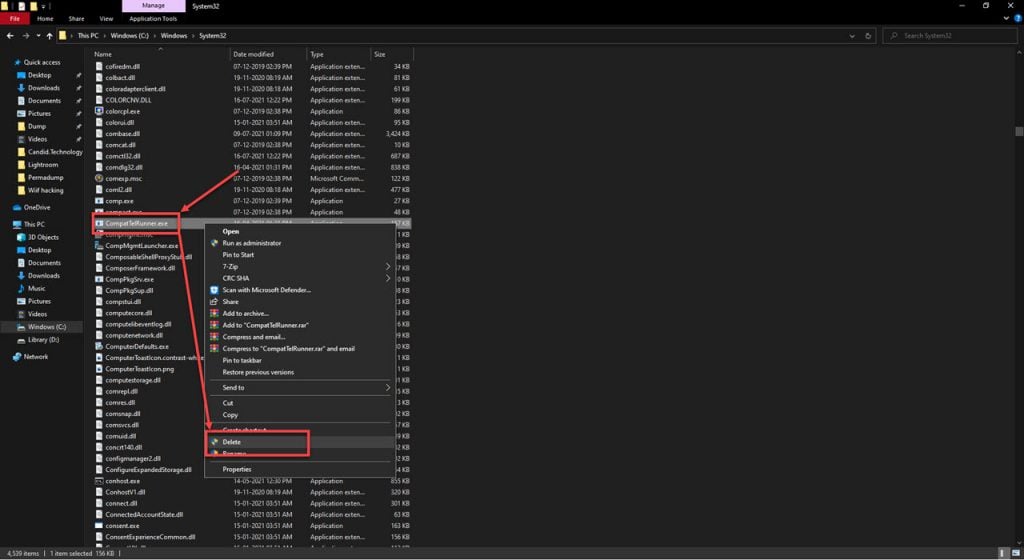Open address bar history dropdown
Screen dimensions: 1024x560
pos(852,36)
